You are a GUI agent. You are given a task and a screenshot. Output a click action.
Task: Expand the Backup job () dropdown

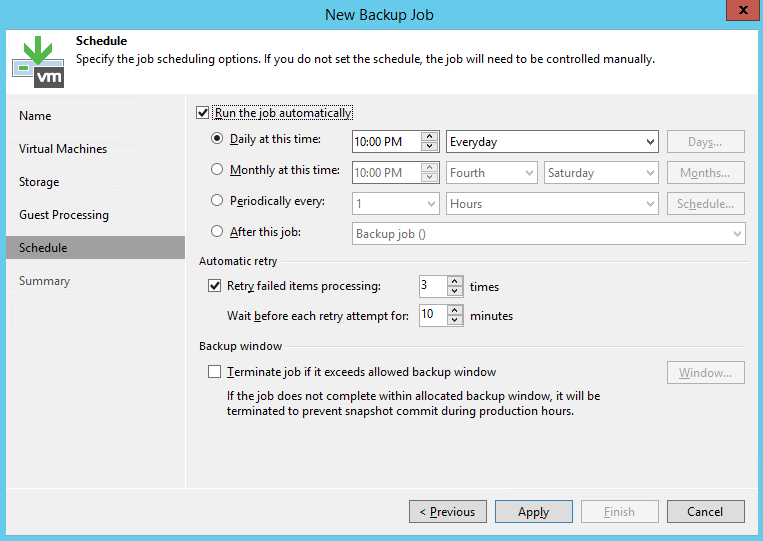click(x=549, y=234)
